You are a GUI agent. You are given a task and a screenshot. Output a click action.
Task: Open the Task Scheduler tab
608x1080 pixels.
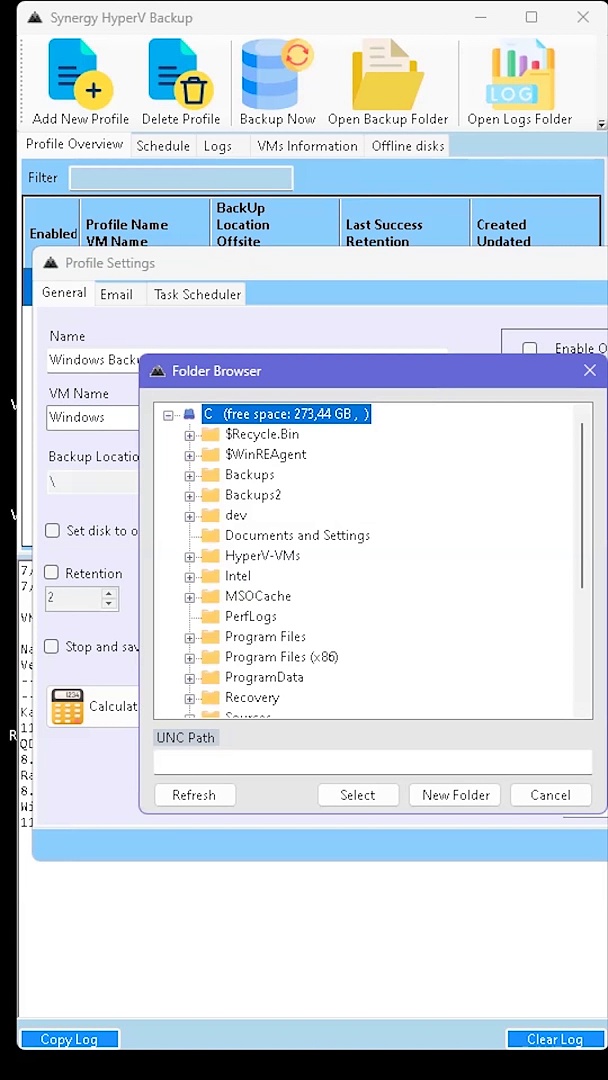click(197, 295)
